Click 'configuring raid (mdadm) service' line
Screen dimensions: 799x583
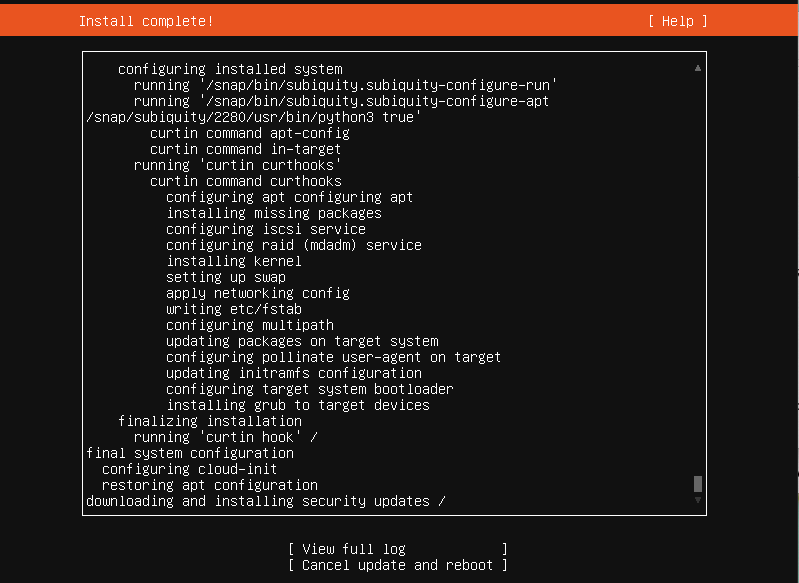click(294, 245)
